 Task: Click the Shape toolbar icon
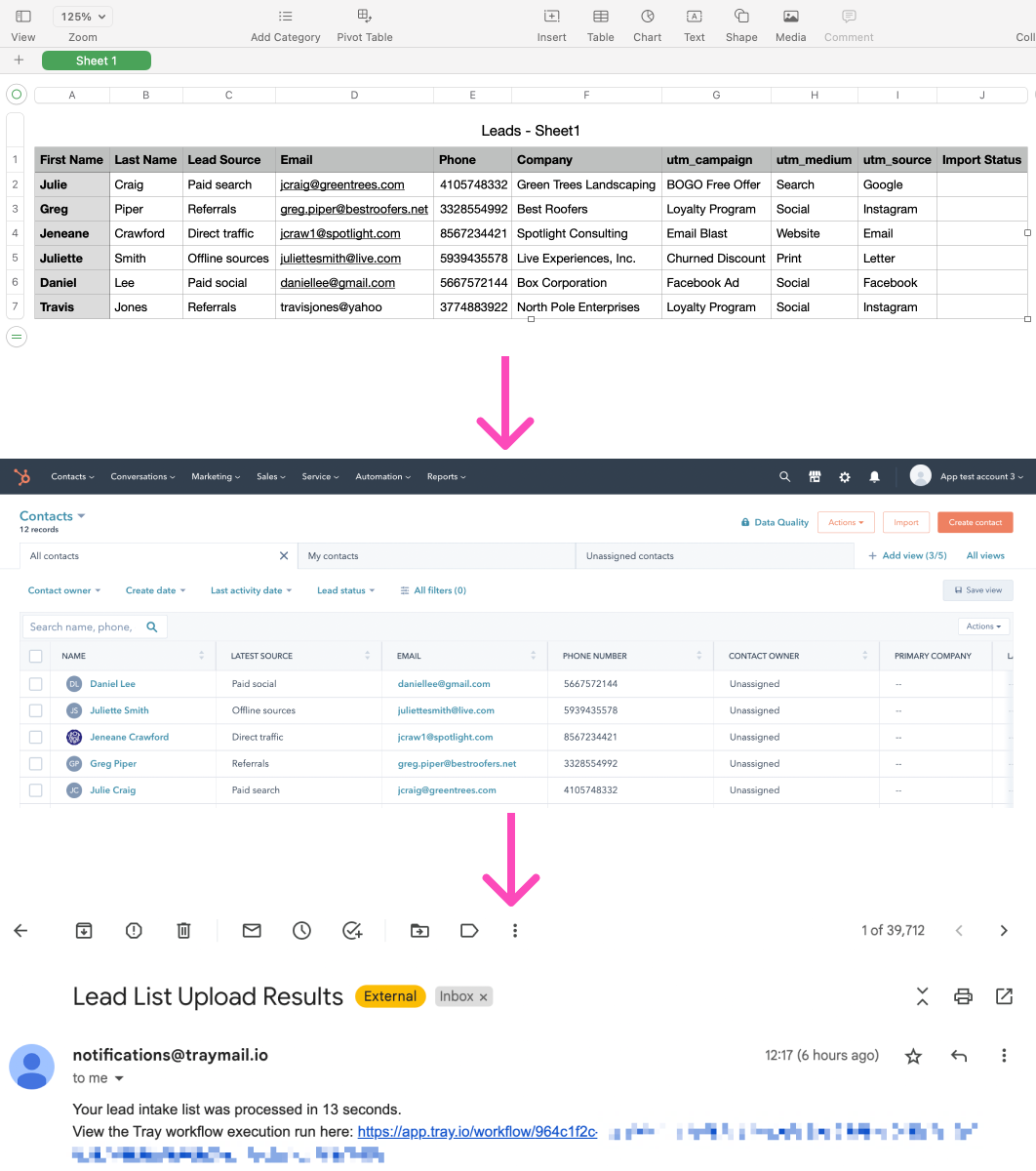click(x=741, y=17)
